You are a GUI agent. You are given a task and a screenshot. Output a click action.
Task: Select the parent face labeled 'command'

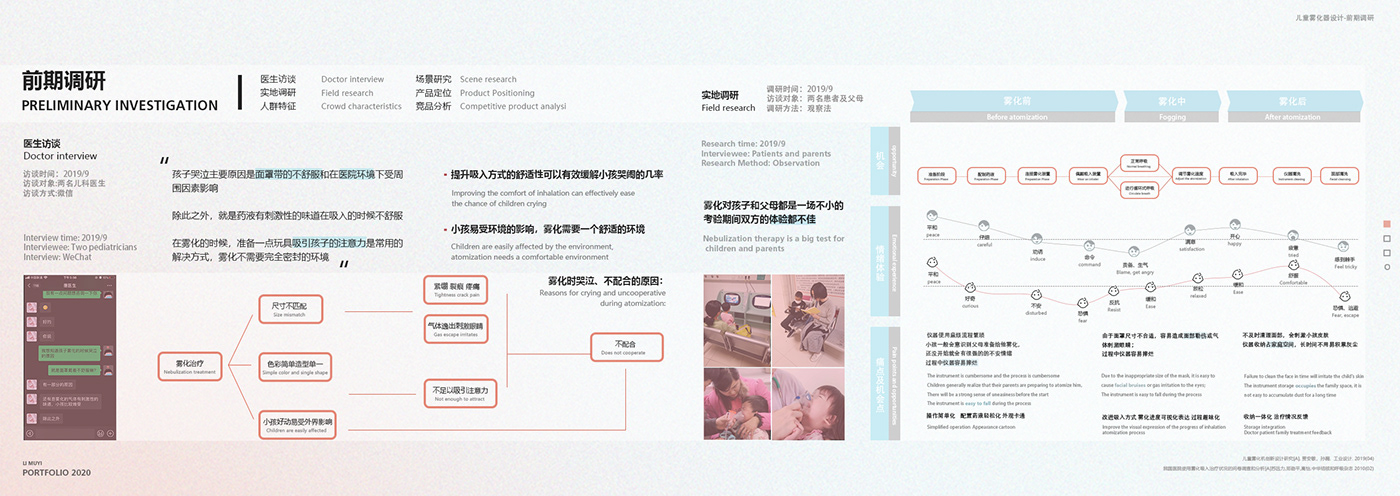click(1089, 246)
